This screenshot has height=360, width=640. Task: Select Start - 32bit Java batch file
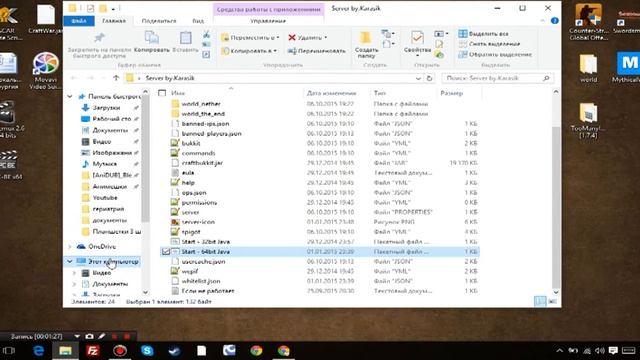point(205,242)
